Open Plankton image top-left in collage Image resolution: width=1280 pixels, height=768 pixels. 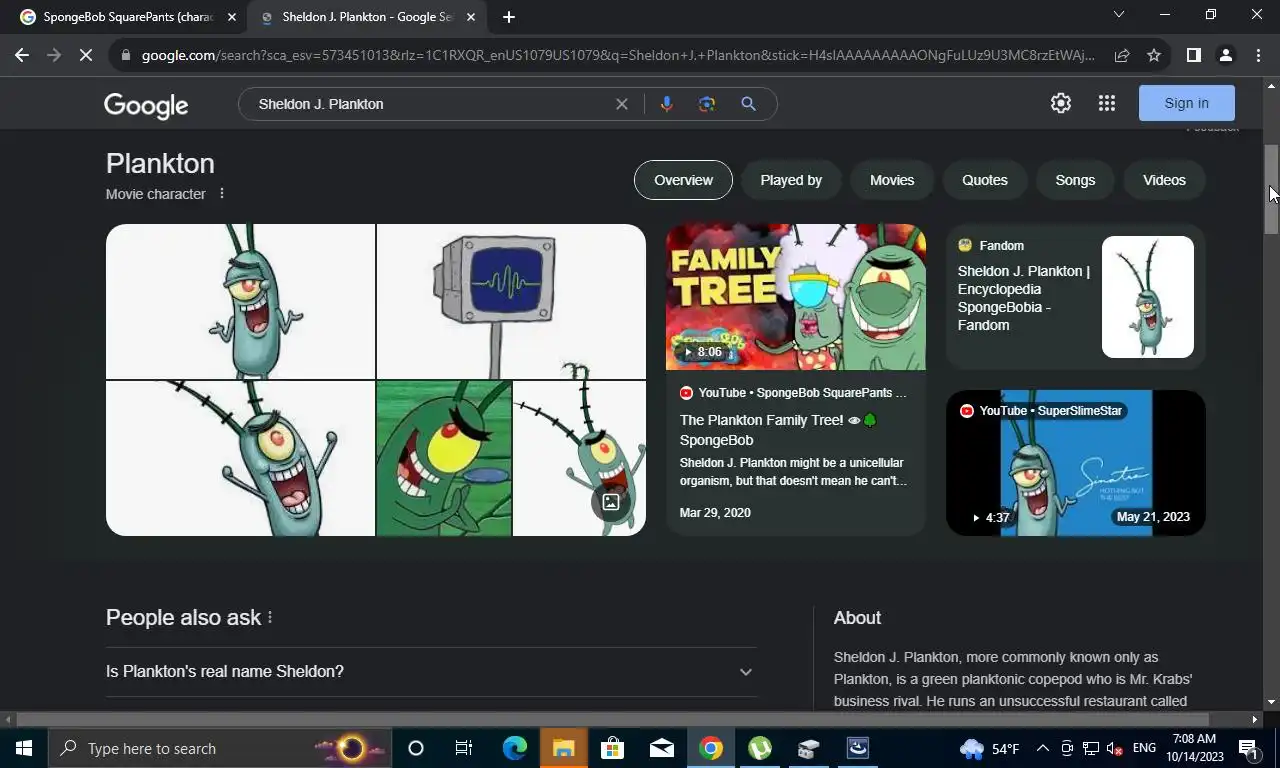point(240,301)
